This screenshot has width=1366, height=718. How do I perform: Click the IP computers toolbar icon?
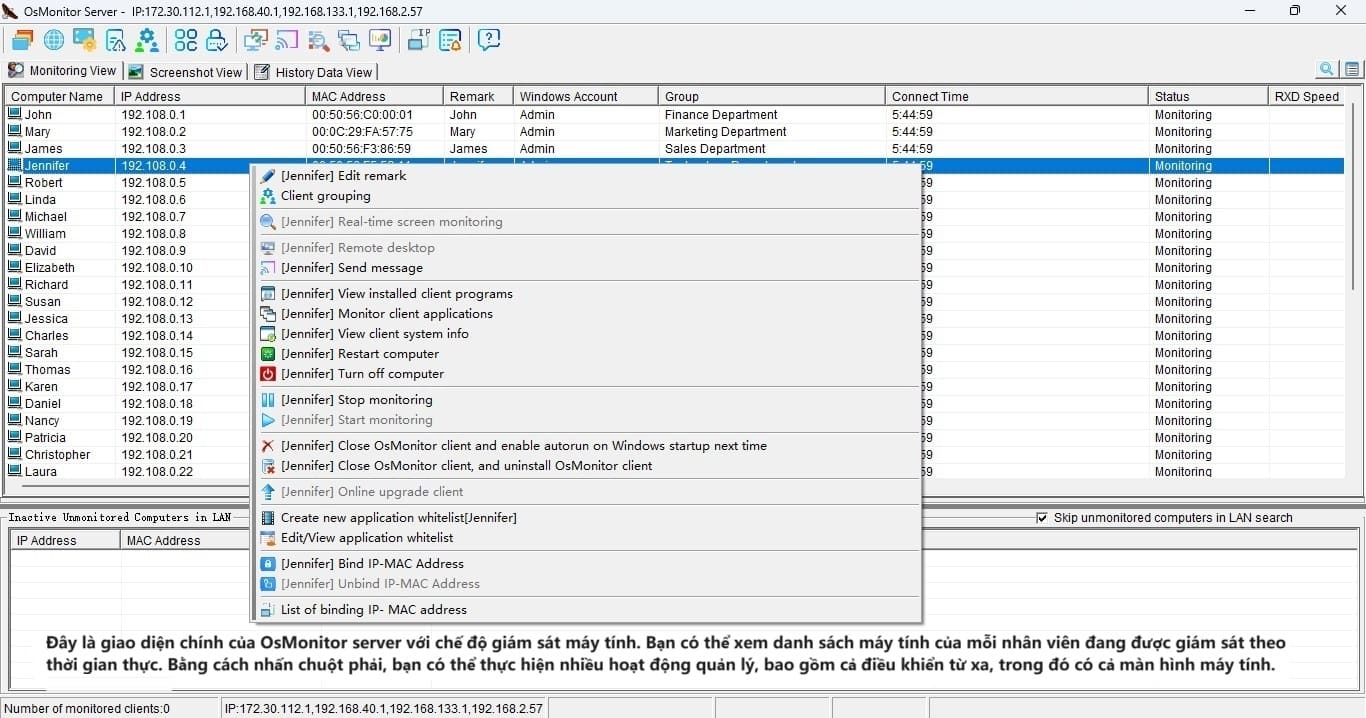click(419, 40)
